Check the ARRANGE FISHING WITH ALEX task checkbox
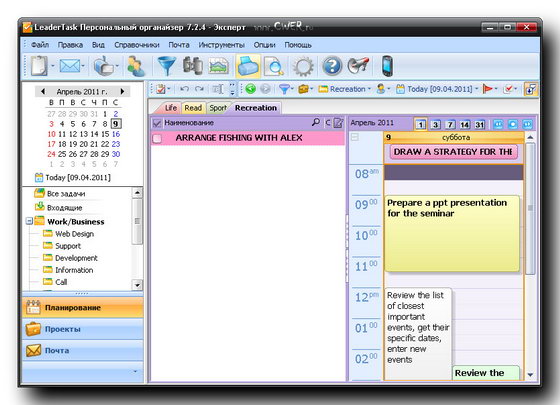 point(157,139)
